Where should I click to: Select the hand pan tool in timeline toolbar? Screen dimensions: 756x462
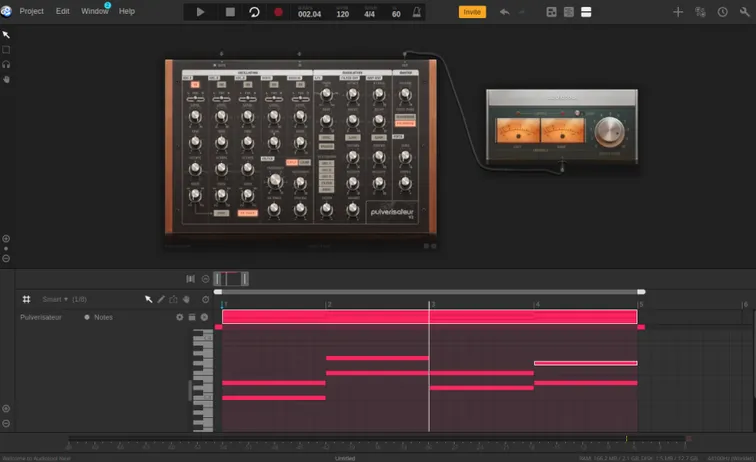coord(186,299)
